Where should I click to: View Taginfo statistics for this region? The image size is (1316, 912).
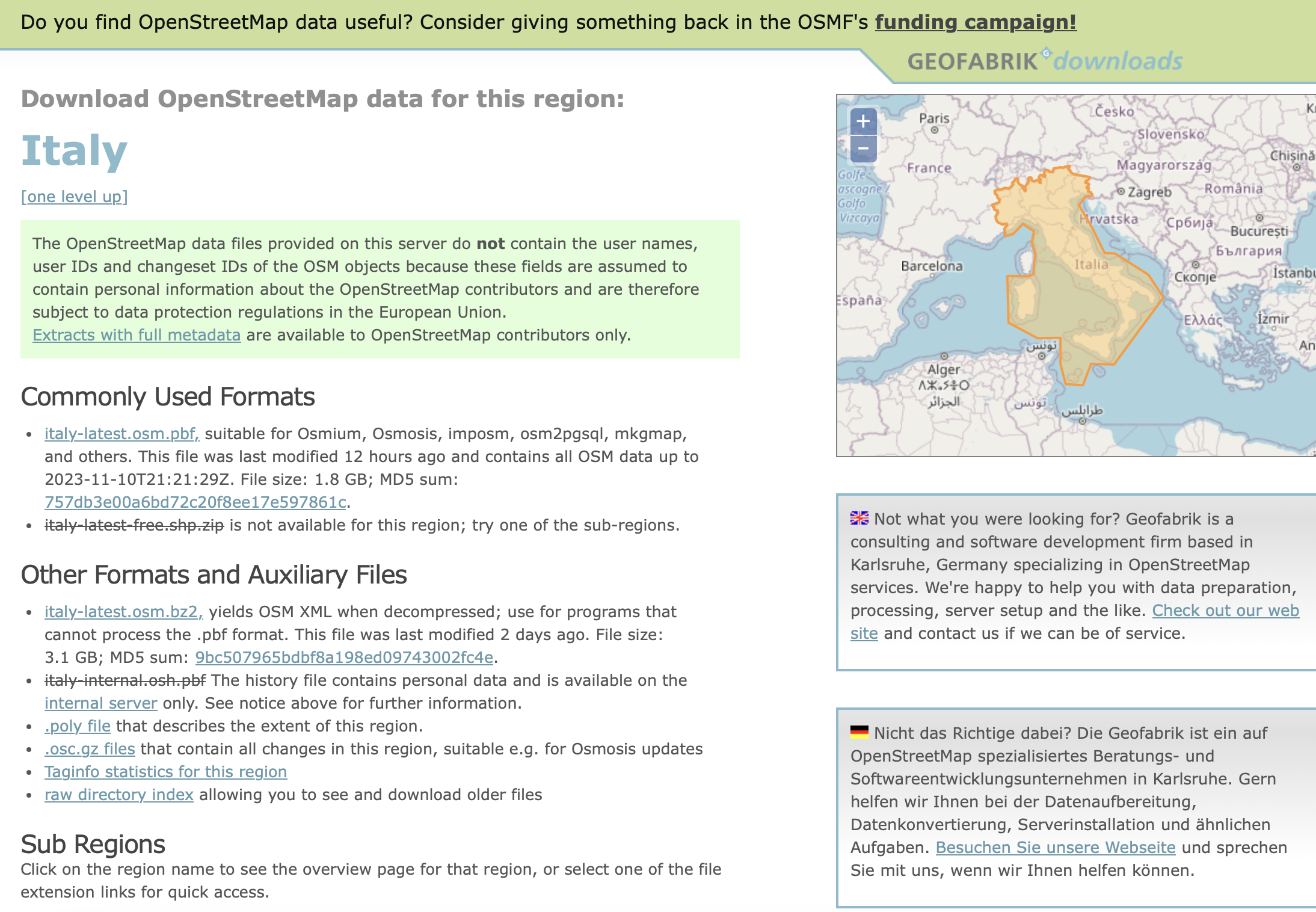[165, 772]
